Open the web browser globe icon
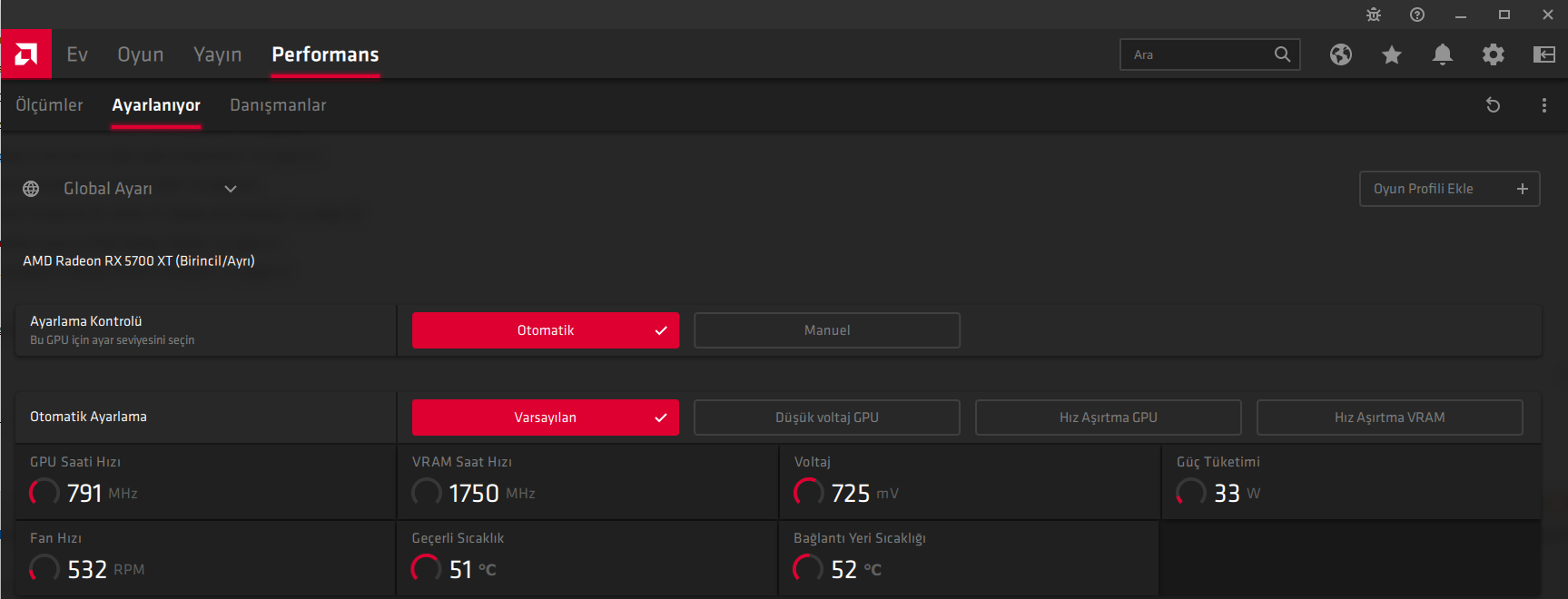 point(1341,54)
